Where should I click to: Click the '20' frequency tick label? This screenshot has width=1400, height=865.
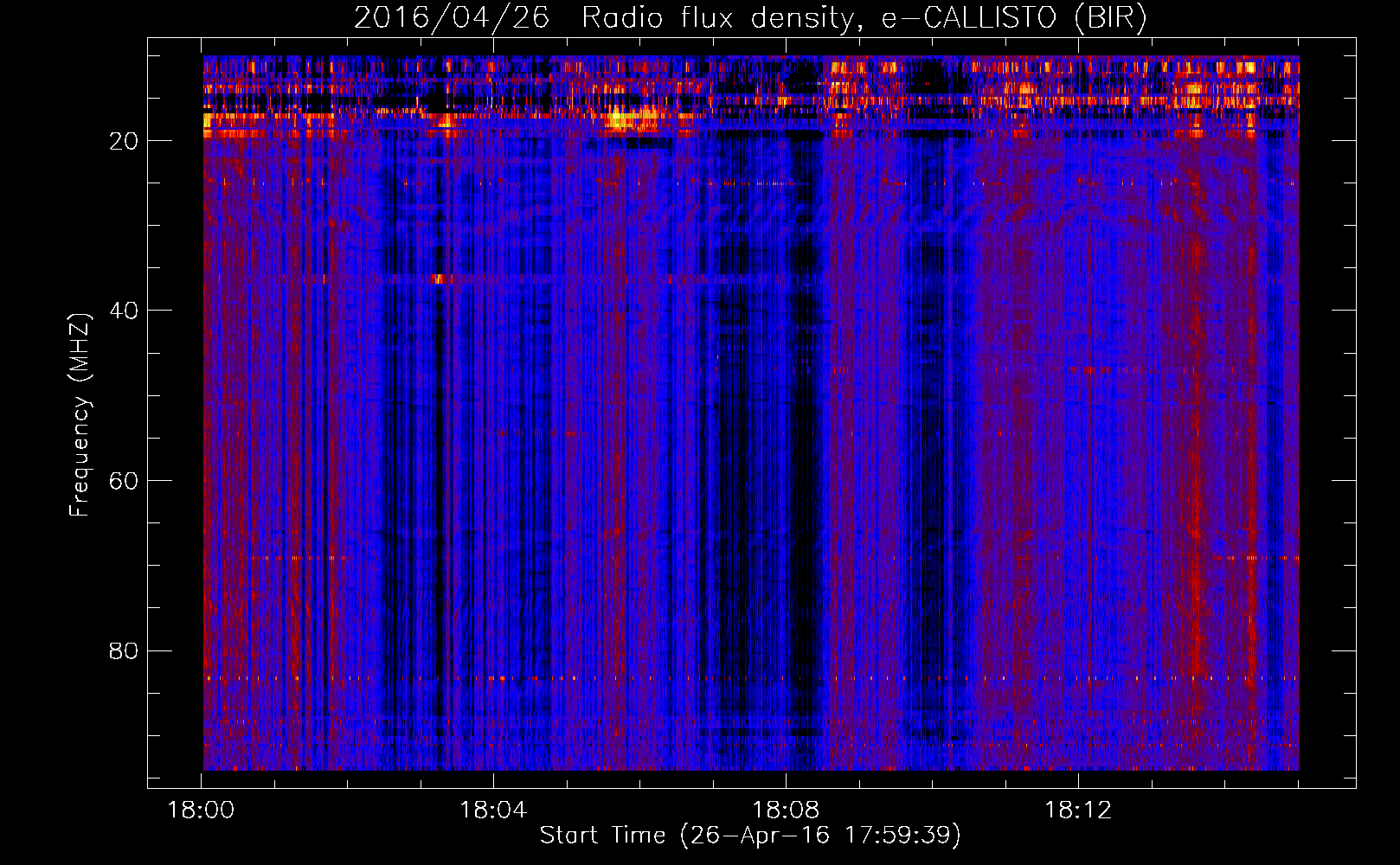[124, 141]
